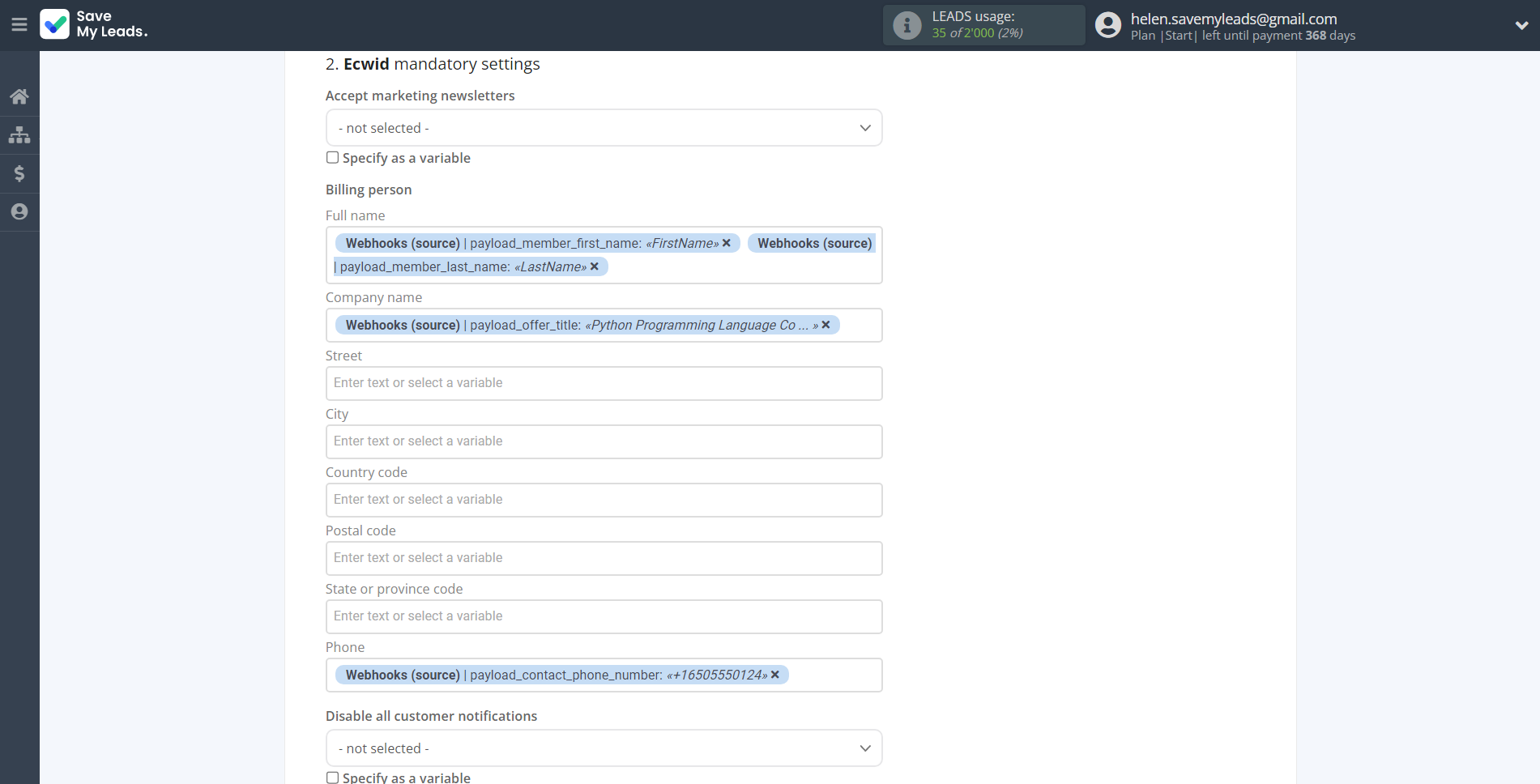Check Specify as a variable under notifications
The height and width of the screenshot is (784, 1540).
[x=332, y=778]
